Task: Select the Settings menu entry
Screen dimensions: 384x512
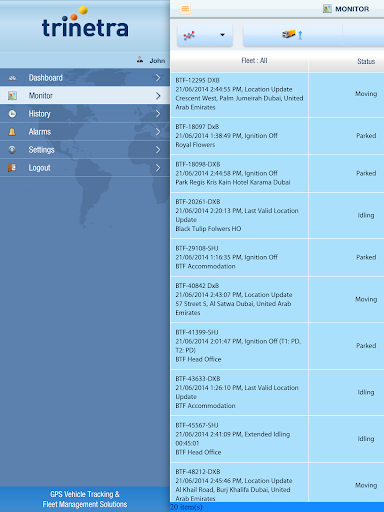Action: coord(85,150)
